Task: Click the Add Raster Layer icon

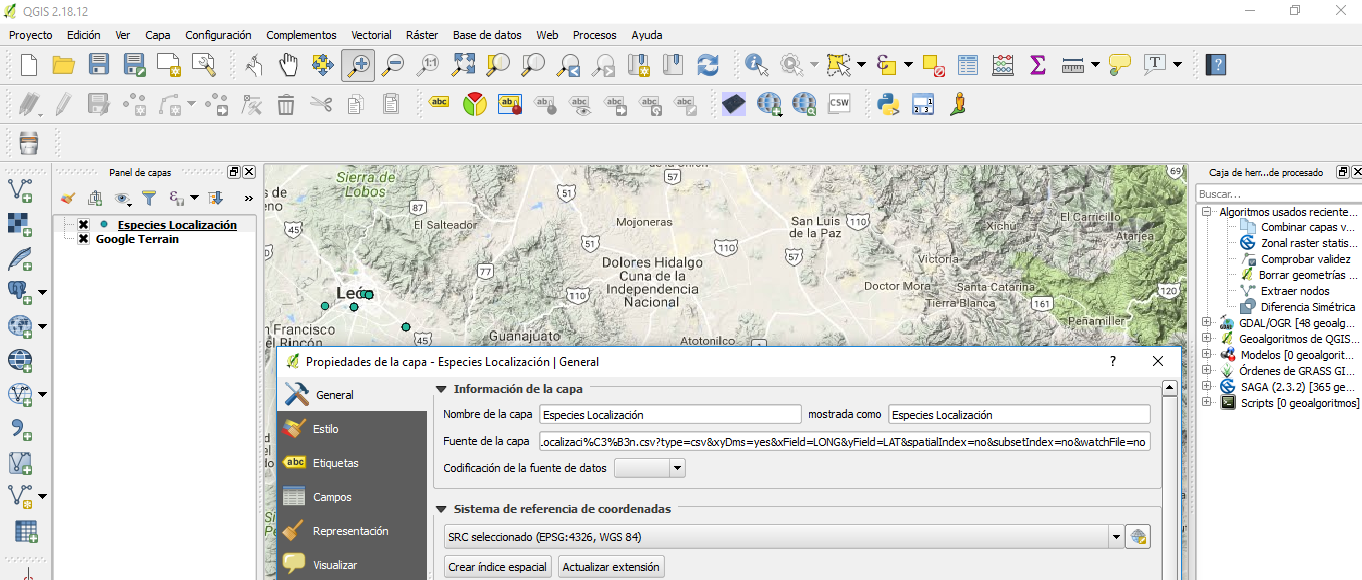Action: (x=20, y=223)
